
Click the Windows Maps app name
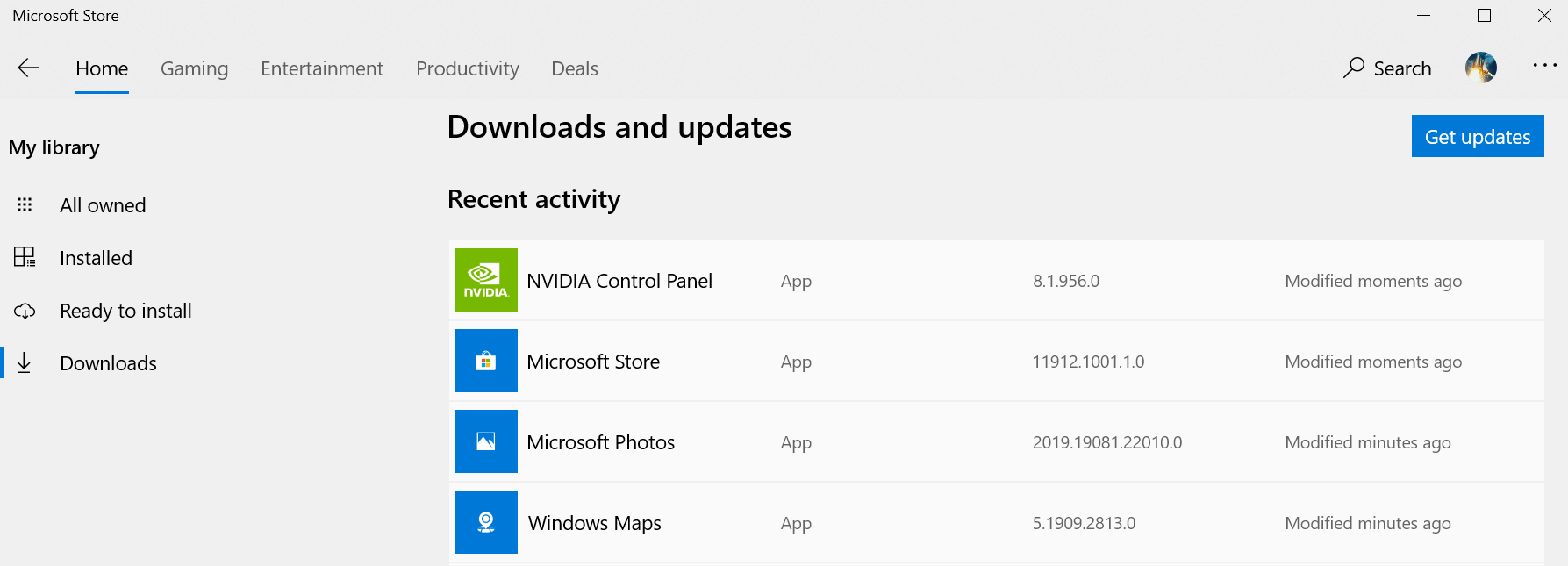coord(595,523)
